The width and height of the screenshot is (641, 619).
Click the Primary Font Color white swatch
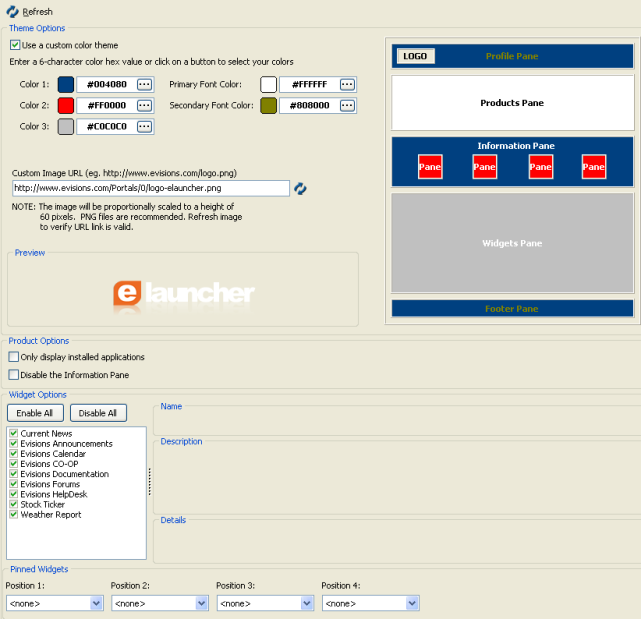(x=269, y=85)
